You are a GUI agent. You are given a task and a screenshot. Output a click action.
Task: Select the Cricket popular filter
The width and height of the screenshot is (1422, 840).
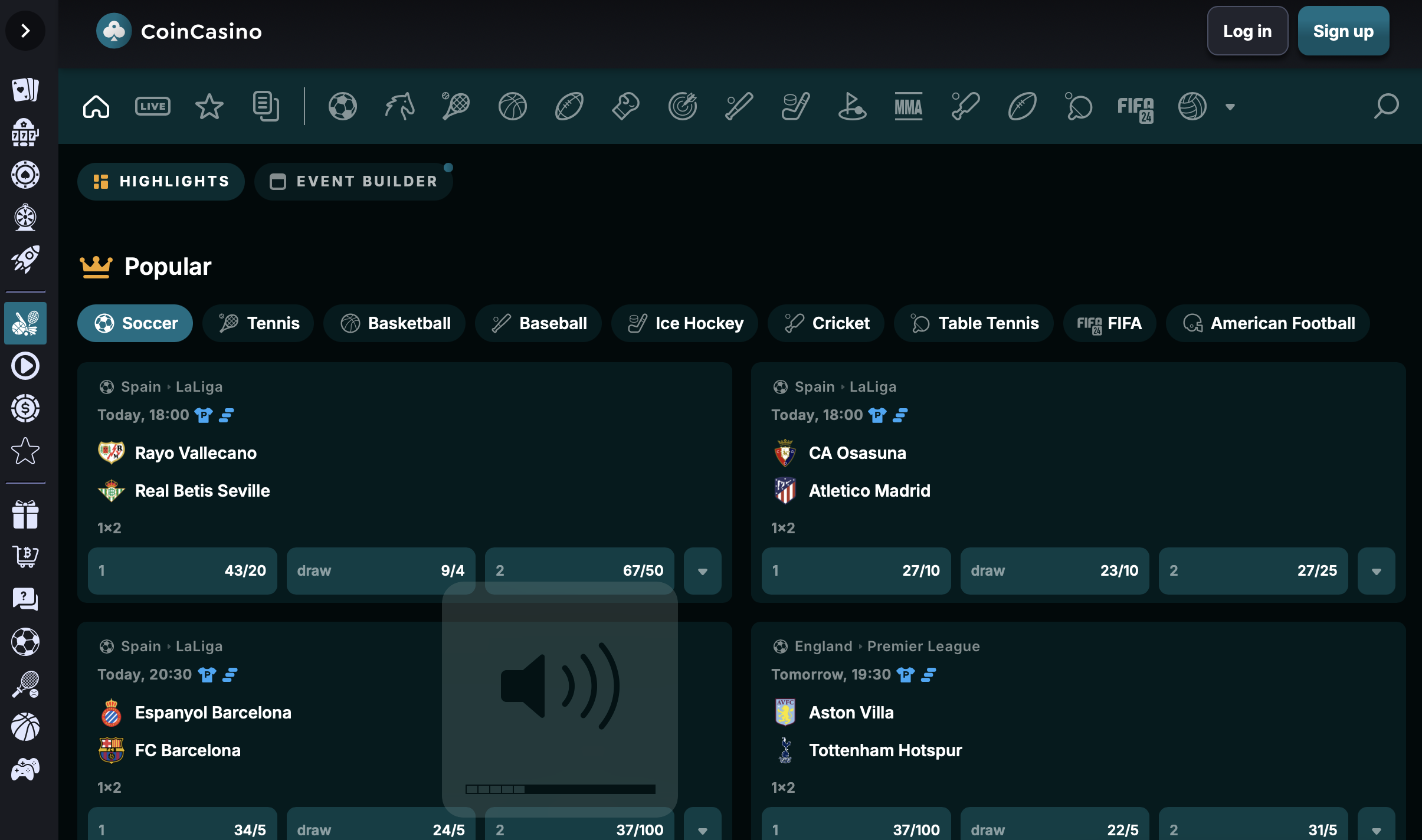point(826,323)
